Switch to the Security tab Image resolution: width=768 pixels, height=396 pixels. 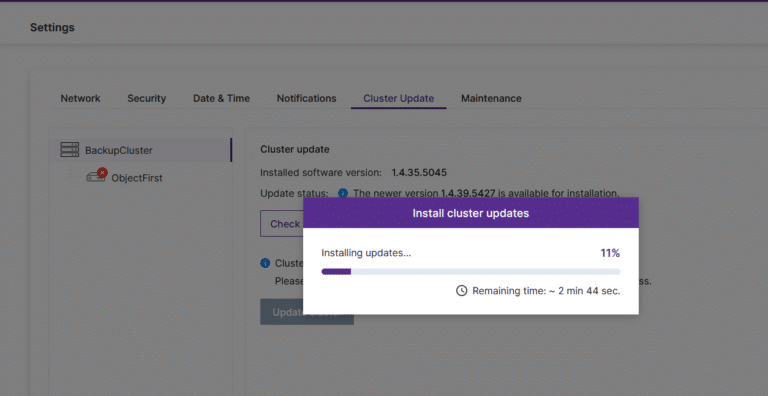(x=146, y=99)
